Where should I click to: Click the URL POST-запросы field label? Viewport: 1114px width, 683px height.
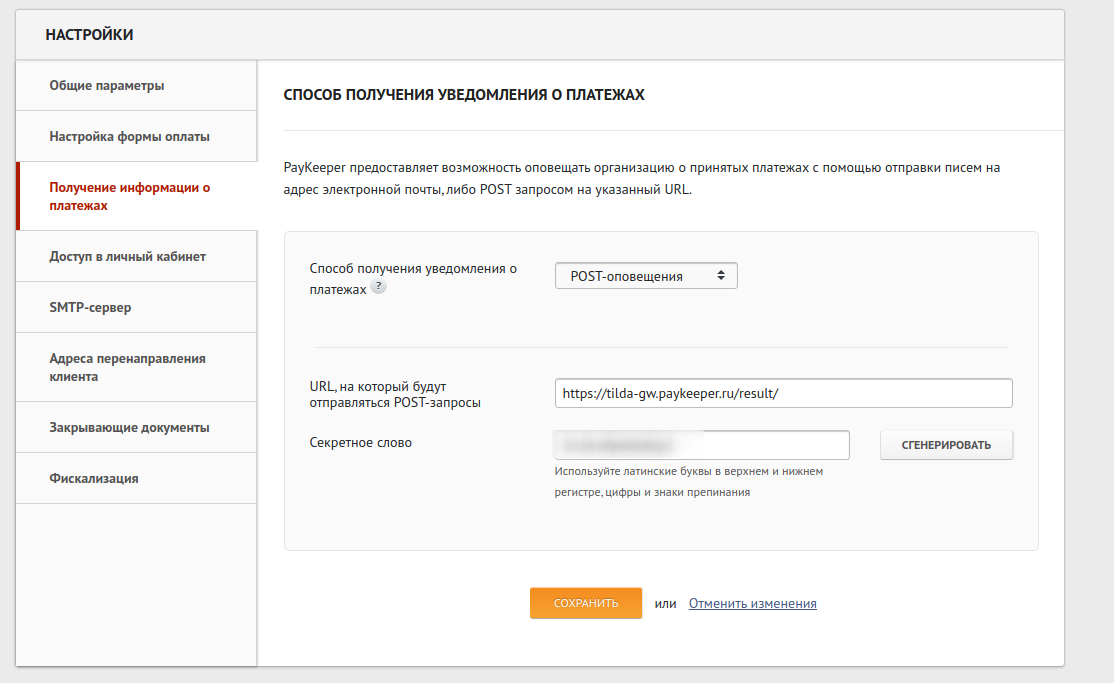(x=395, y=394)
